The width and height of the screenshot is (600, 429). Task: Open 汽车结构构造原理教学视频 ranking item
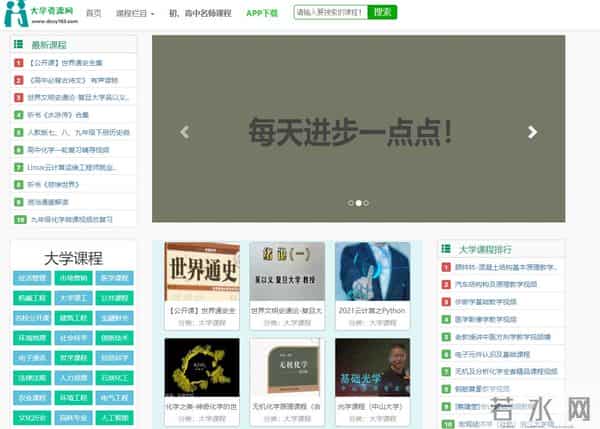pyautogui.click(x=496, y=284)
